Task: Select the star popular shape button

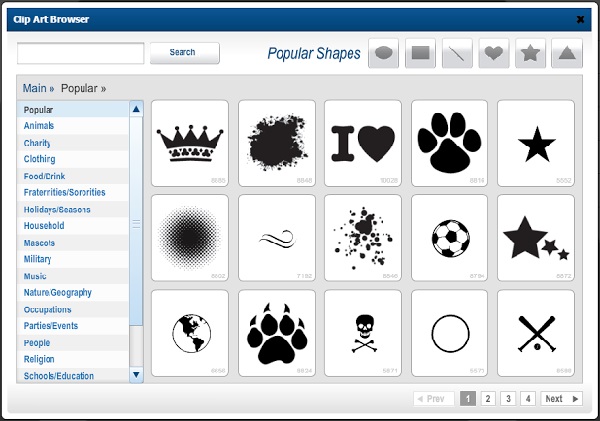Action: 530,53
